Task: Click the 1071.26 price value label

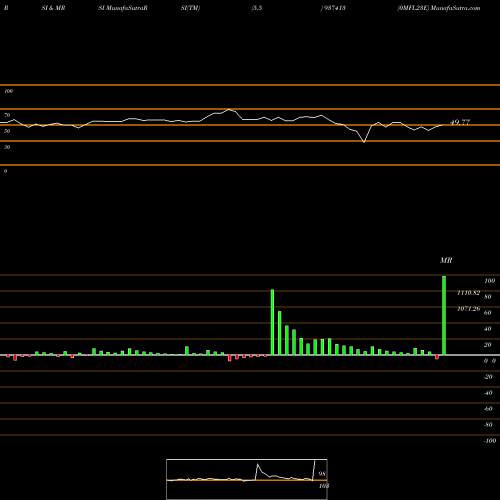Action: click(468, 309)
